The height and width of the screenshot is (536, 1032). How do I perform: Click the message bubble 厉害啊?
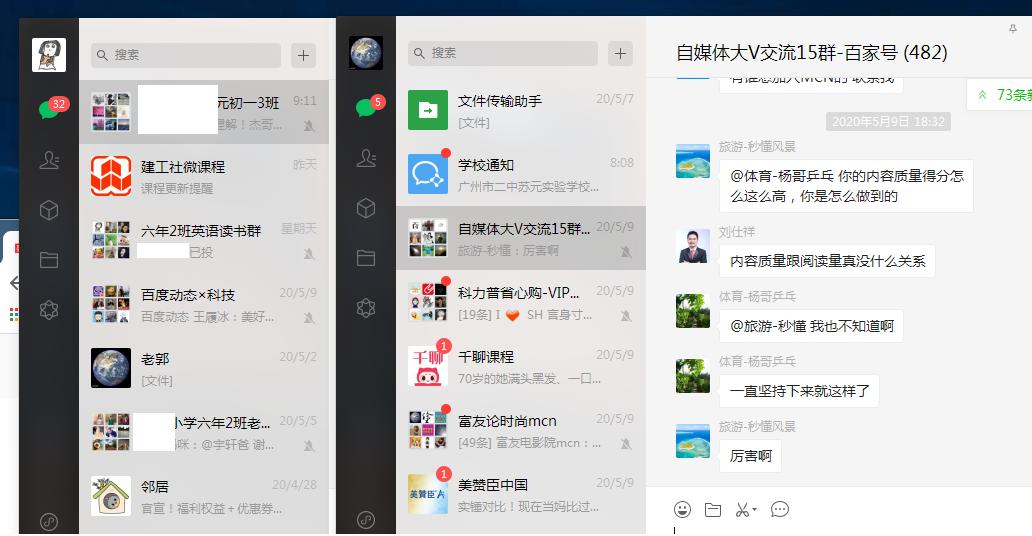(750, 456)
